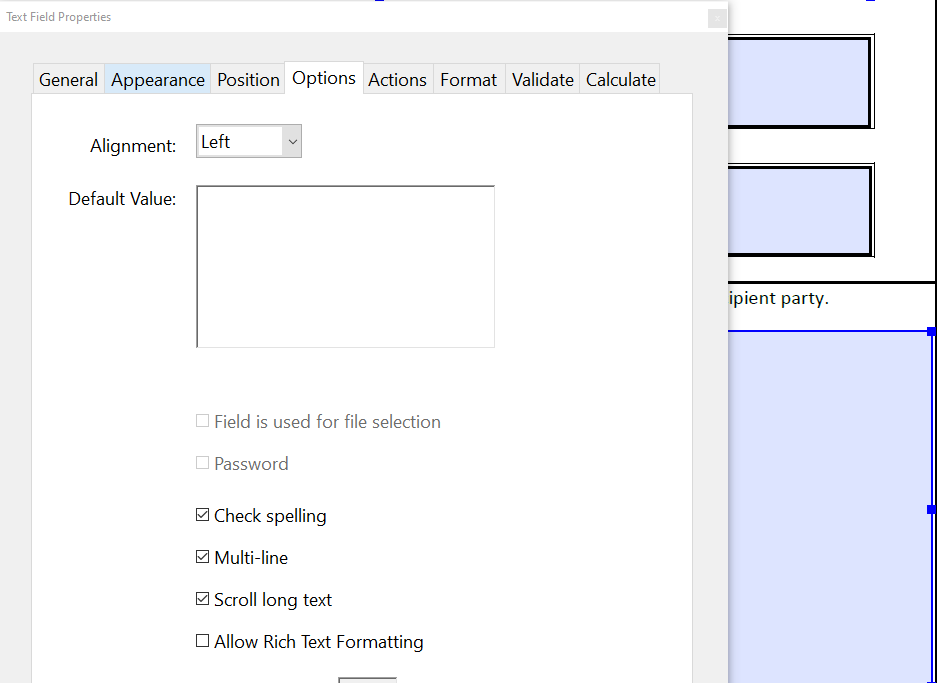Switch to the General tab

point(68,79)
